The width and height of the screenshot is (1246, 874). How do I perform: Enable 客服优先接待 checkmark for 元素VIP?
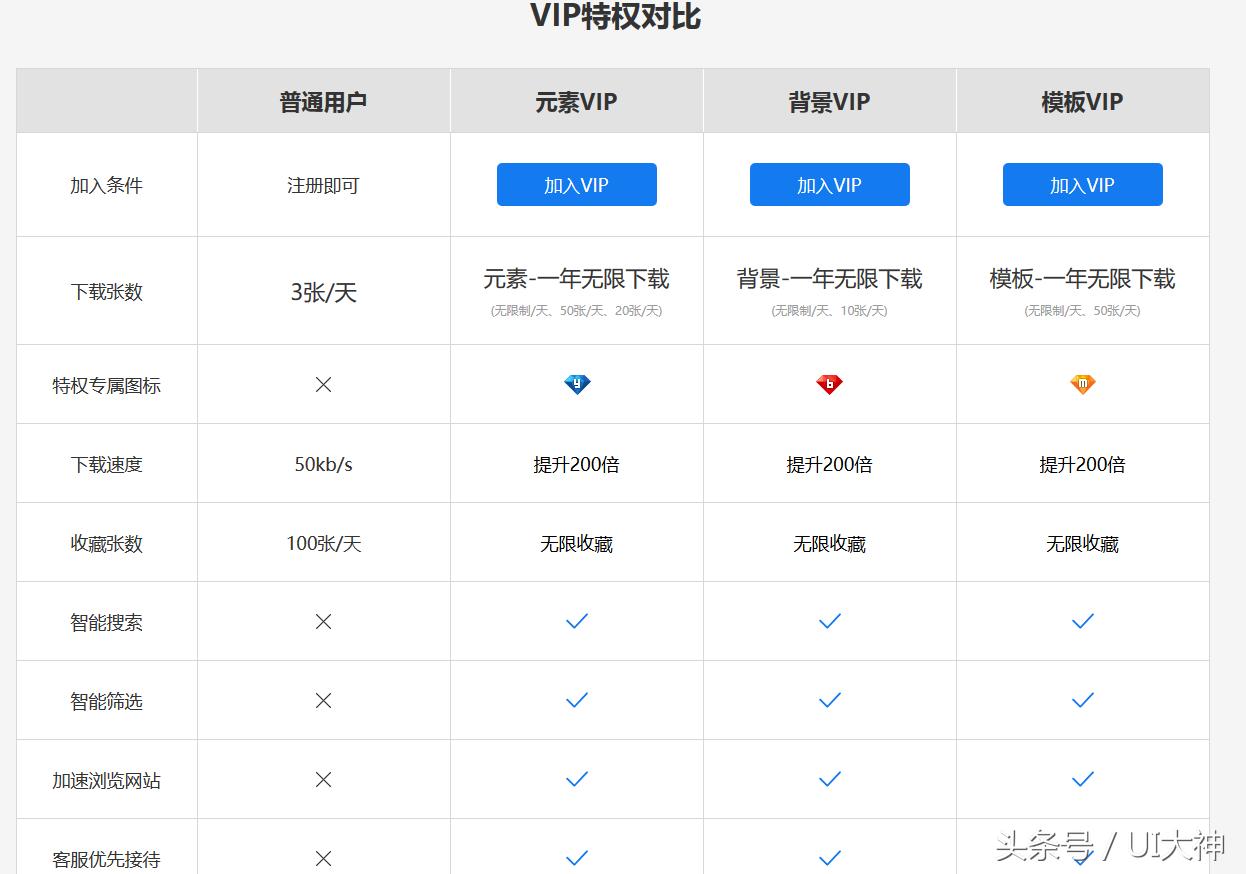576,858
